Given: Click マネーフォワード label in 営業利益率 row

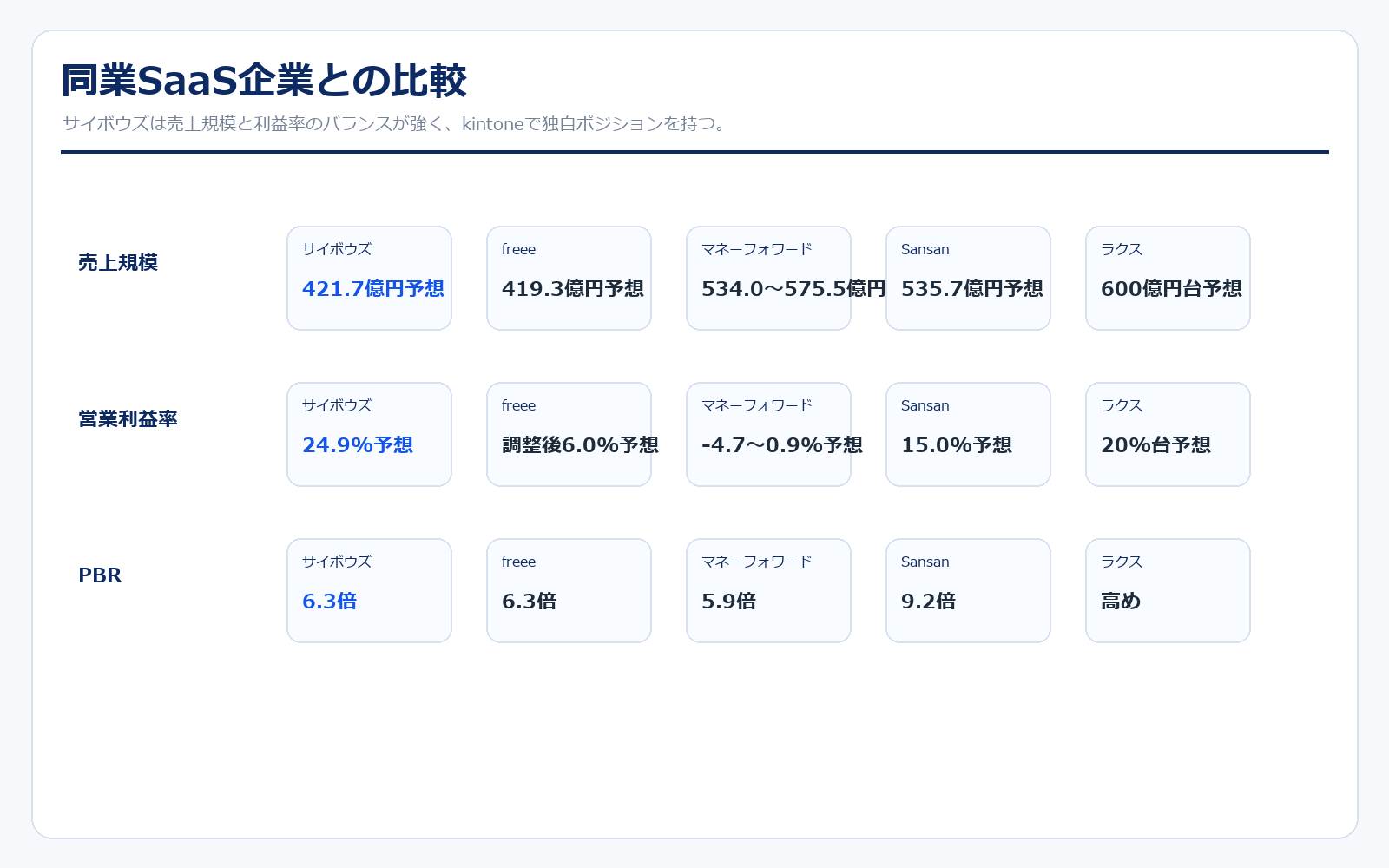Looking at the screenshot, I should click(x=757, y=405).
